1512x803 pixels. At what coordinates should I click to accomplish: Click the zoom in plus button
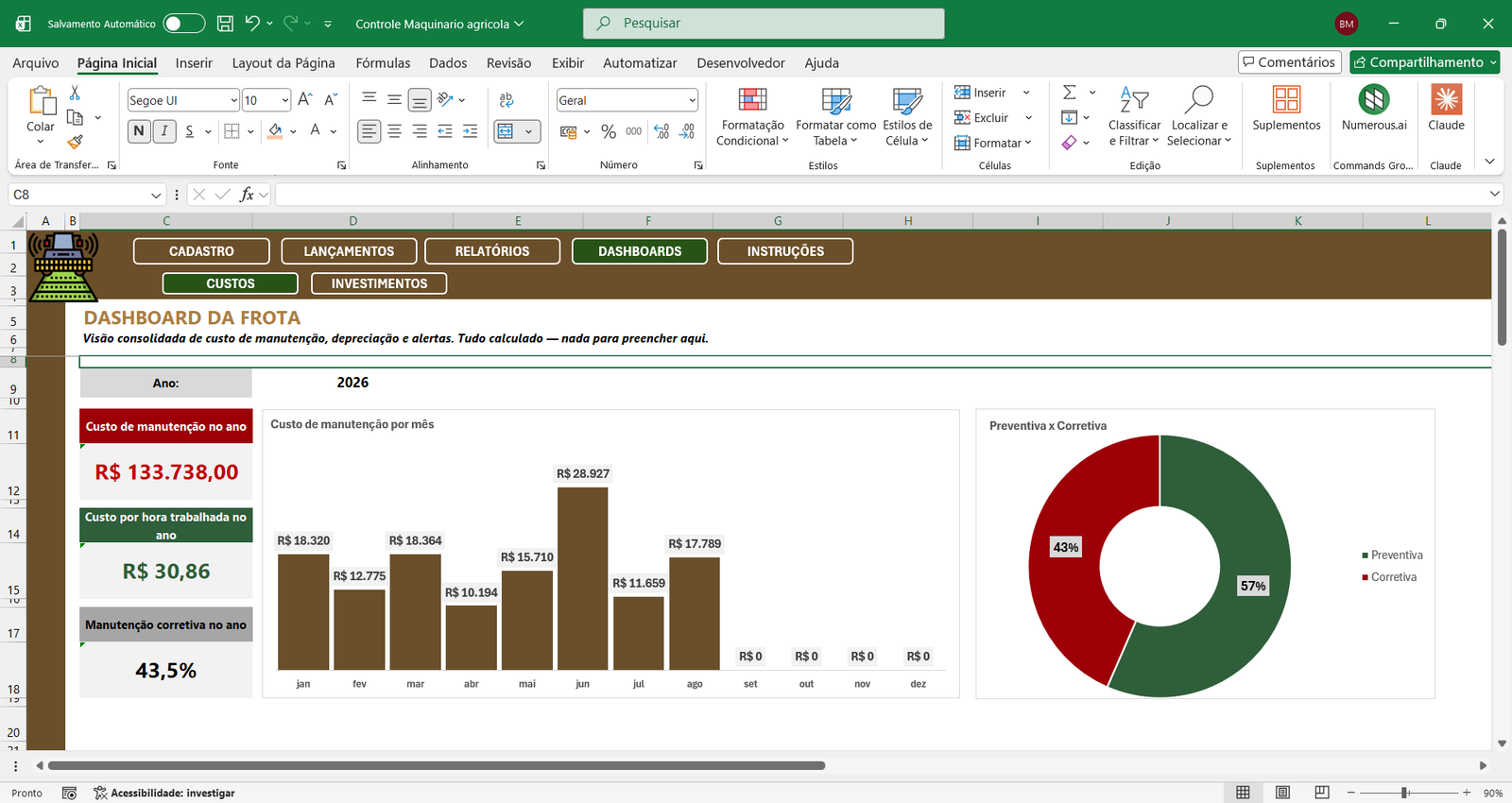(1467, 793)
